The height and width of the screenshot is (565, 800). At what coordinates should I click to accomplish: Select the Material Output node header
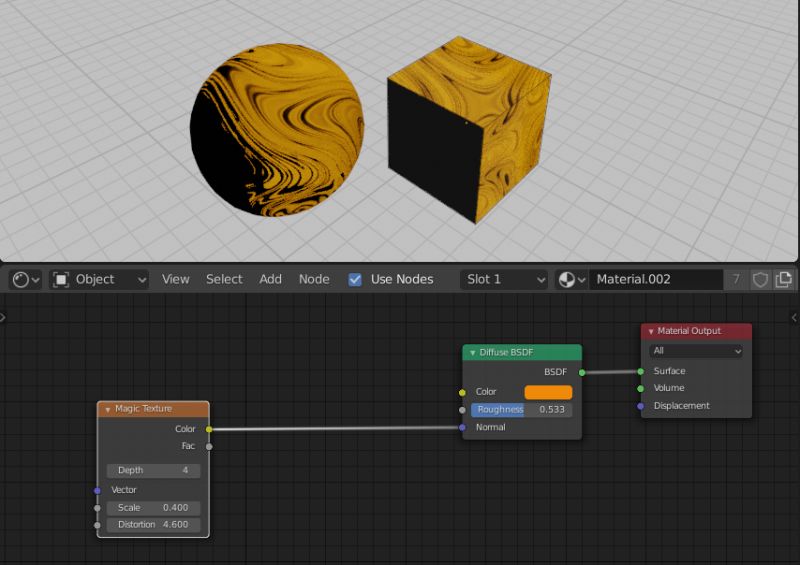tap(696, 332)
